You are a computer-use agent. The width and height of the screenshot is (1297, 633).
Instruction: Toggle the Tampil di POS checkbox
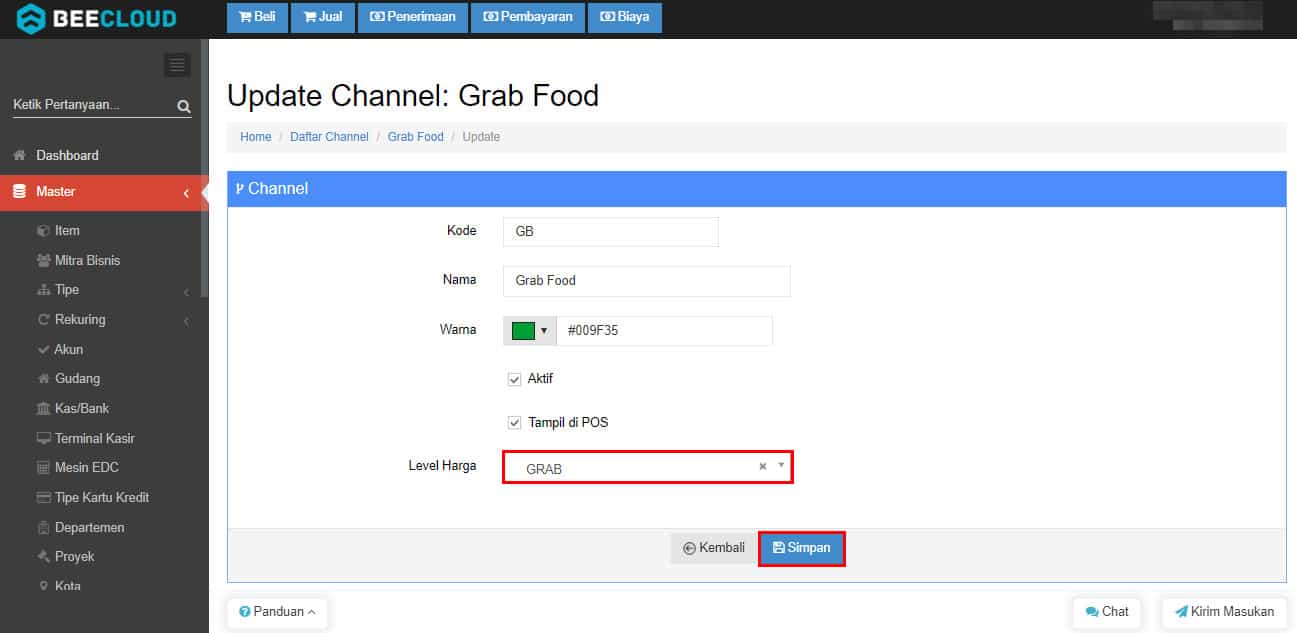(x=515, y=423)
